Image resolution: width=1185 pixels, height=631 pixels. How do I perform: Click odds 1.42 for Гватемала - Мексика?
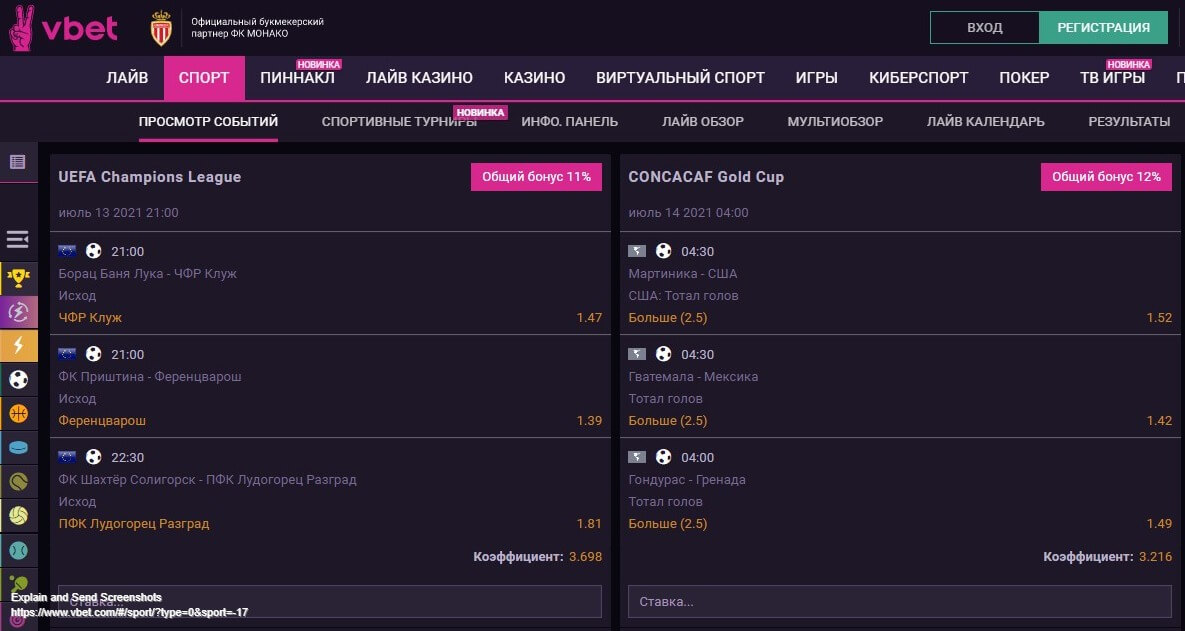(x=1159, y=420)
